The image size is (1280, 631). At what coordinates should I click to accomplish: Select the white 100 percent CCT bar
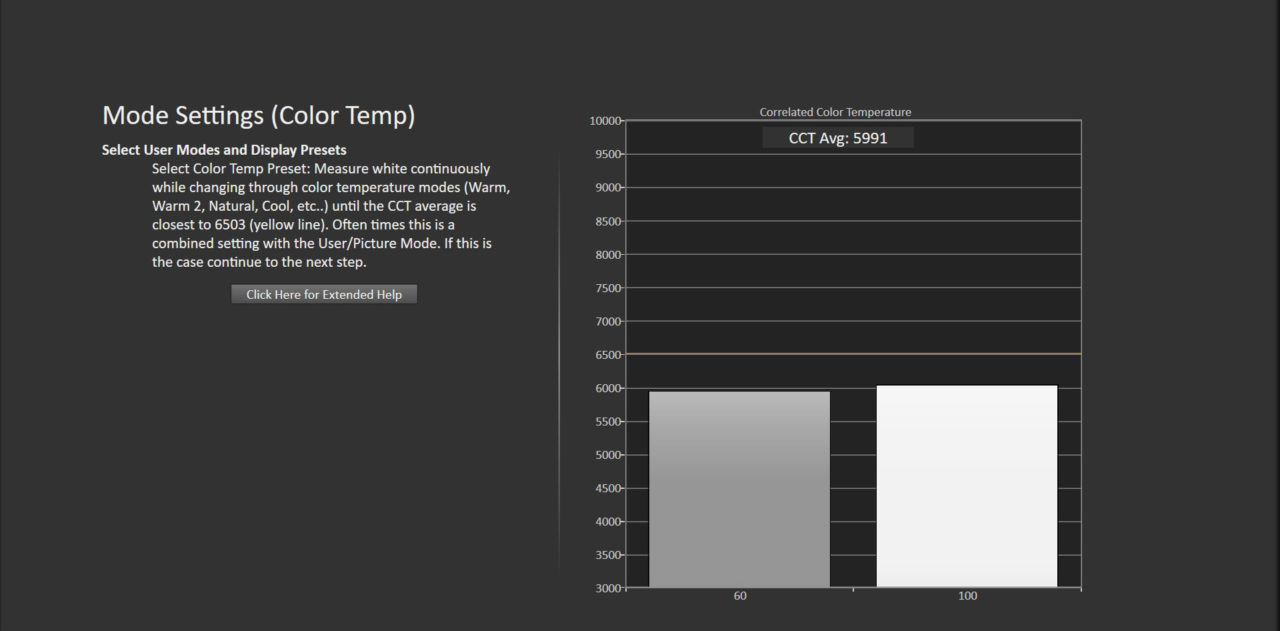pos(967,486)
